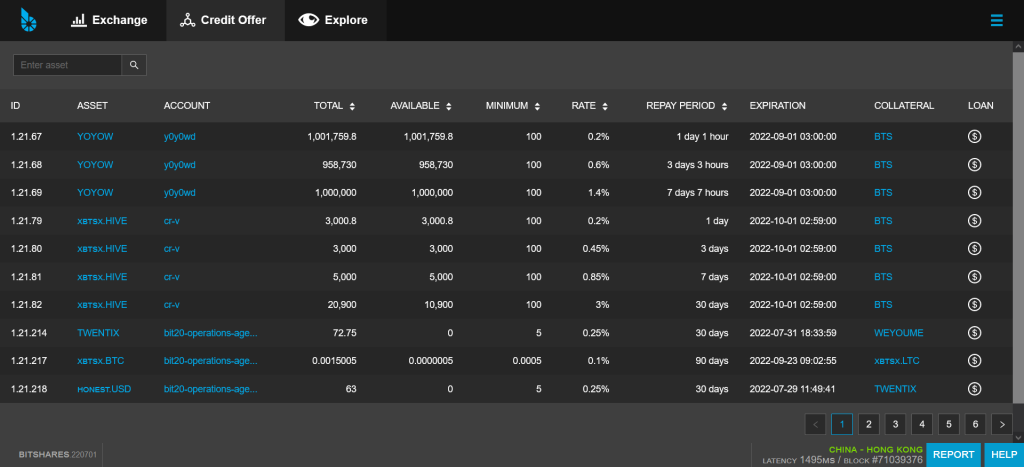Sort by Repay Period column
The image size is (1024, 467).
tap(687, 106)
